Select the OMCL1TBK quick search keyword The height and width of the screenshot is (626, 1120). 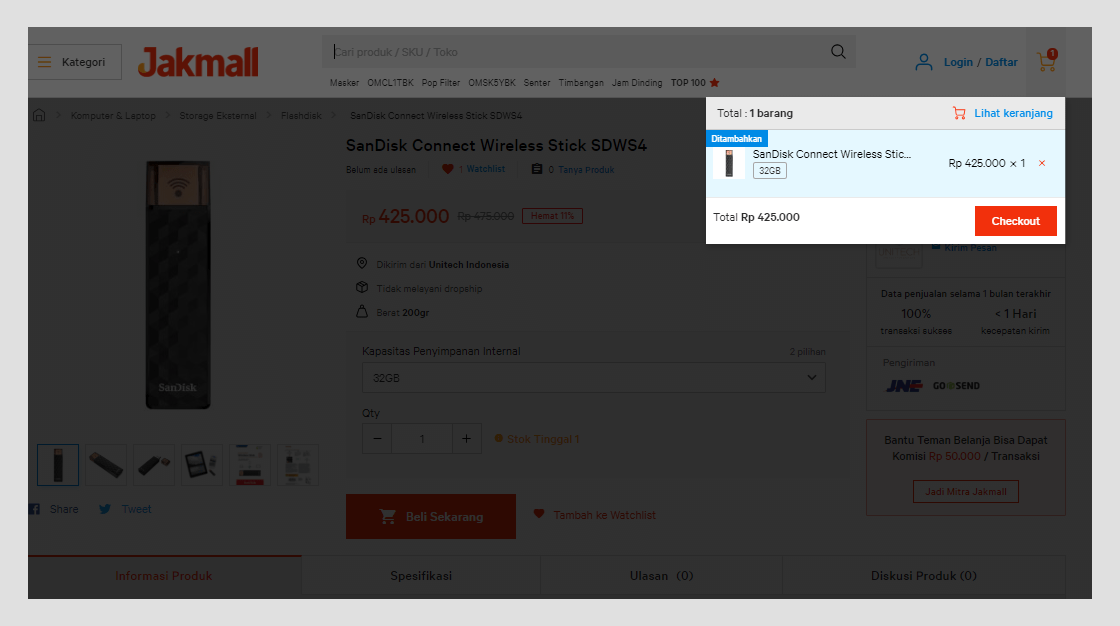click(390, 83)
